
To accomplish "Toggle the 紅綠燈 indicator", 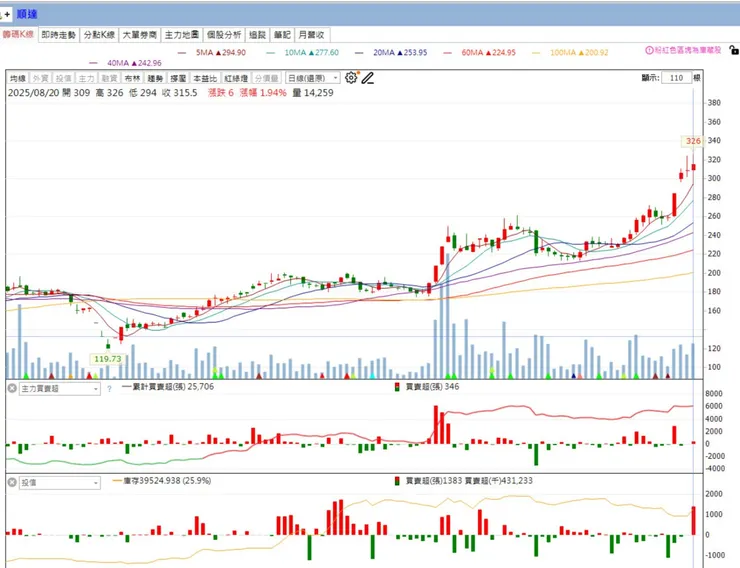I will point(236,78).
